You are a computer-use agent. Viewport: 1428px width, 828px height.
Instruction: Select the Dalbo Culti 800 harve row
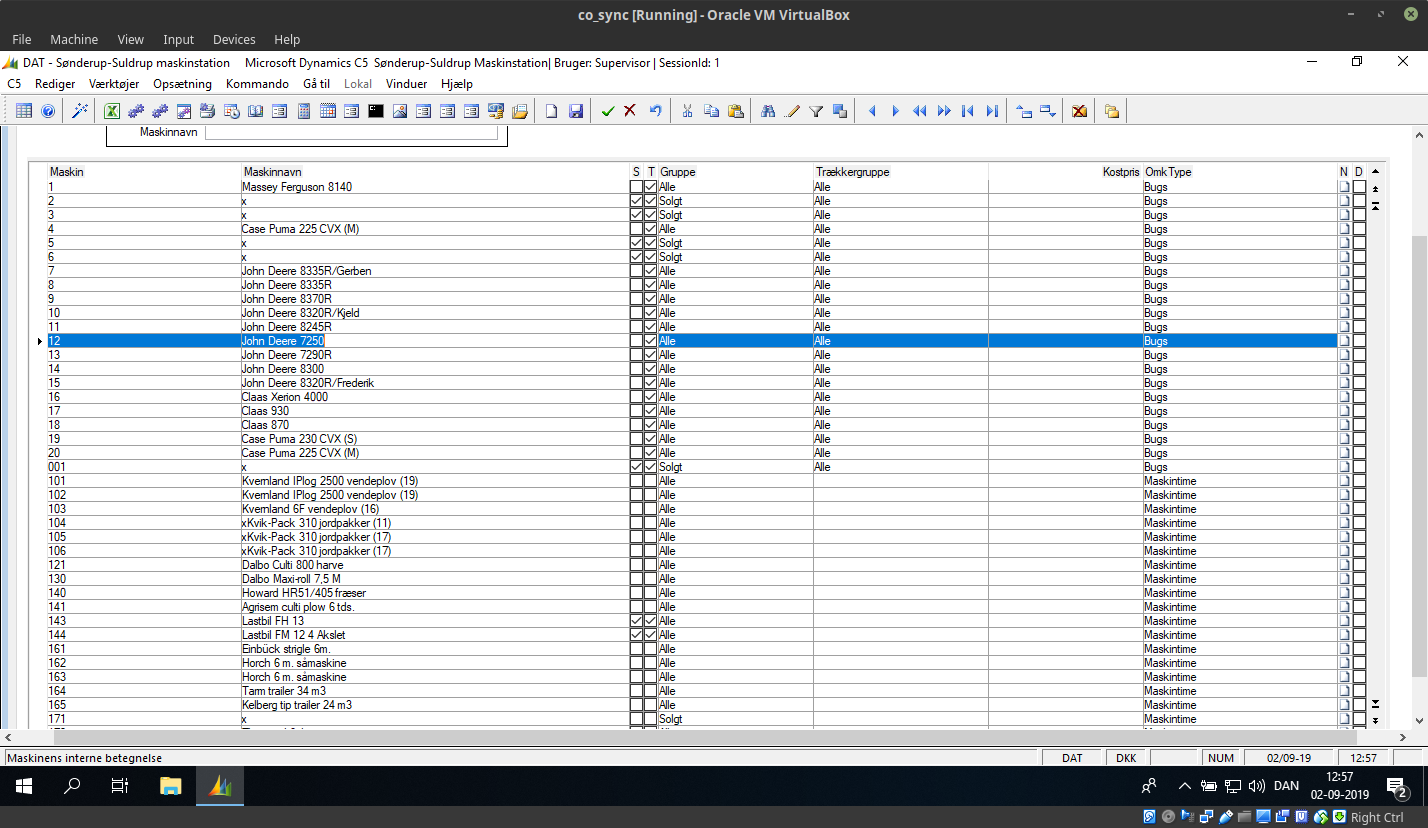(x=692, y=565)
